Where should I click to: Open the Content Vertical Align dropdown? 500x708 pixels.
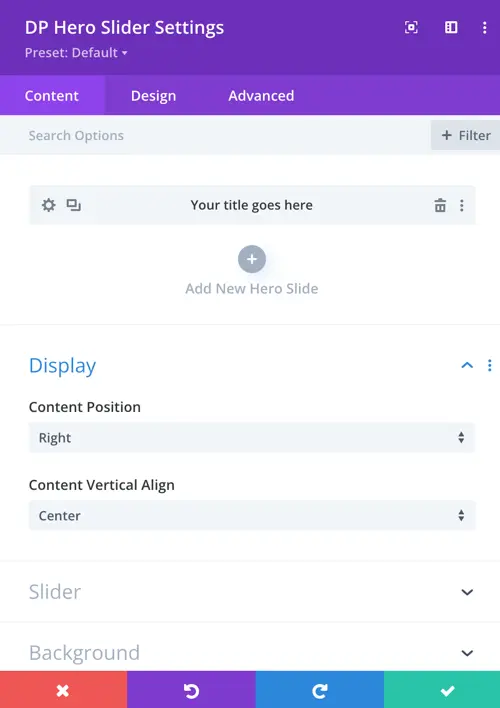tap(252, 515)
